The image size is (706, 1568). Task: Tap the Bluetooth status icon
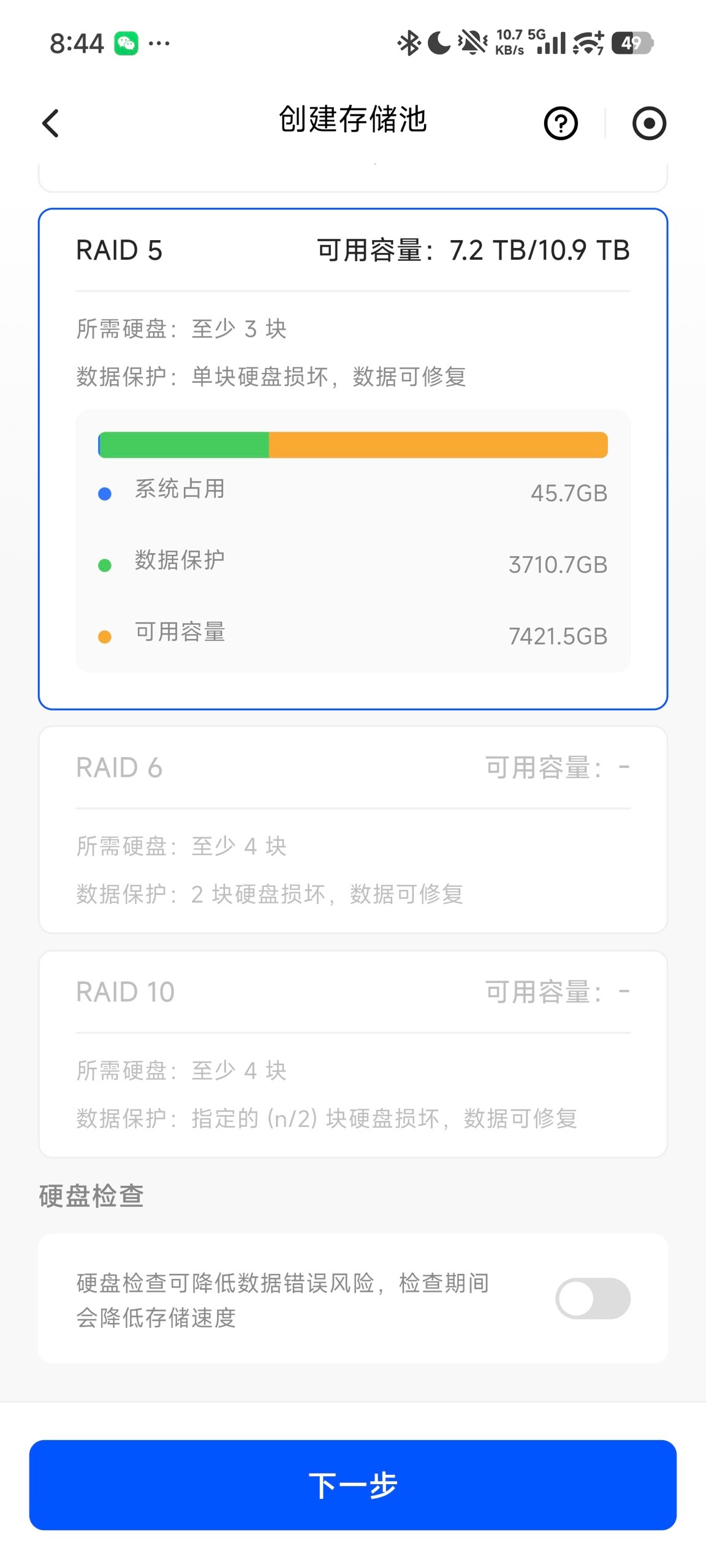(x=409, y=43)
